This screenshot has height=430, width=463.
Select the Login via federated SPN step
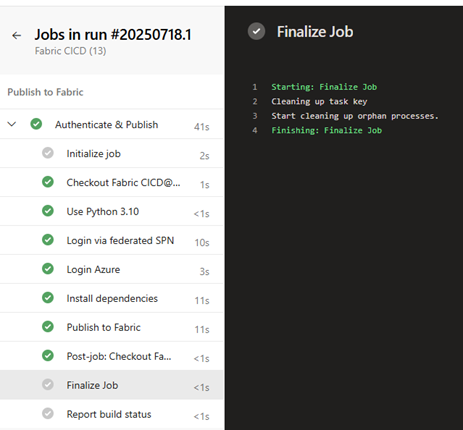coord(111,240)
